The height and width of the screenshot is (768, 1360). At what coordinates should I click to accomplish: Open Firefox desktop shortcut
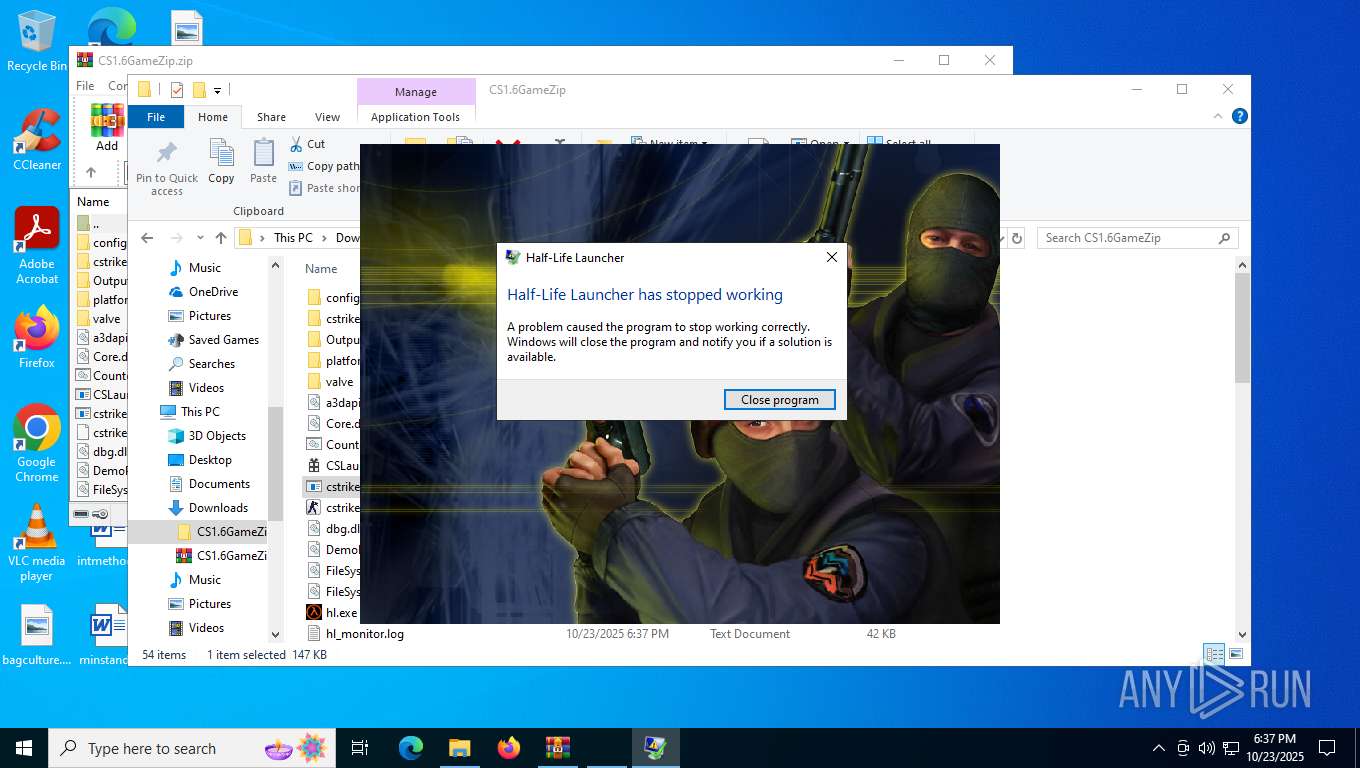[x=37, y=338]
